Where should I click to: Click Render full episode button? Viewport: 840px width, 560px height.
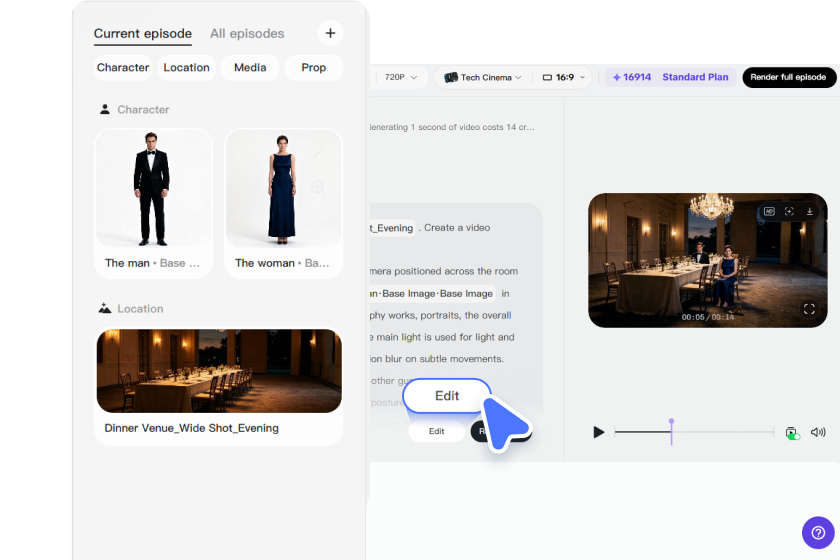click(789, 77)
